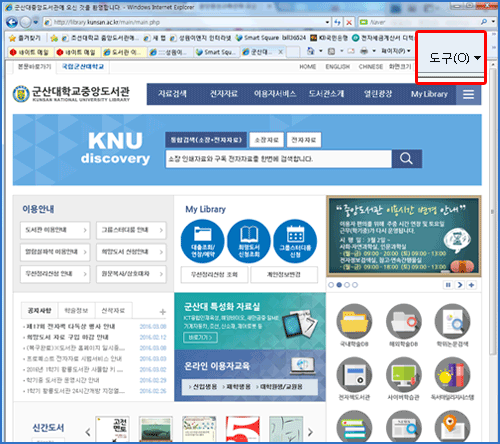500x444 pixels.
Task: Switch to the 소장자료 search tab
Action: (266, 140)
